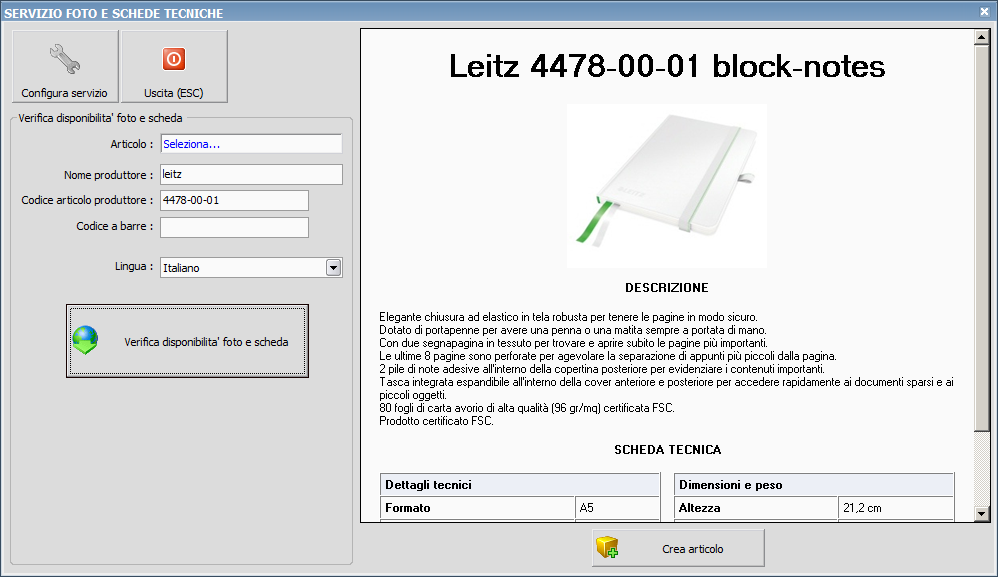This screenshot has height=577, width=998.
Task: Click the wrench Configura servizio icon
Action: tap(65, 59)
